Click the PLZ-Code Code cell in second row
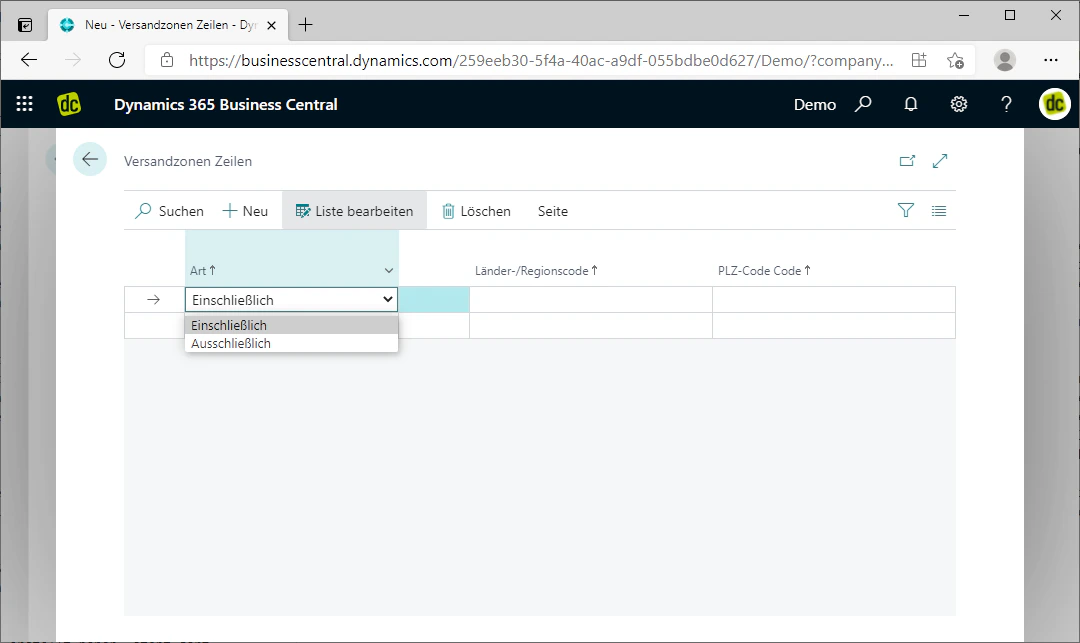 pos(834,326)
